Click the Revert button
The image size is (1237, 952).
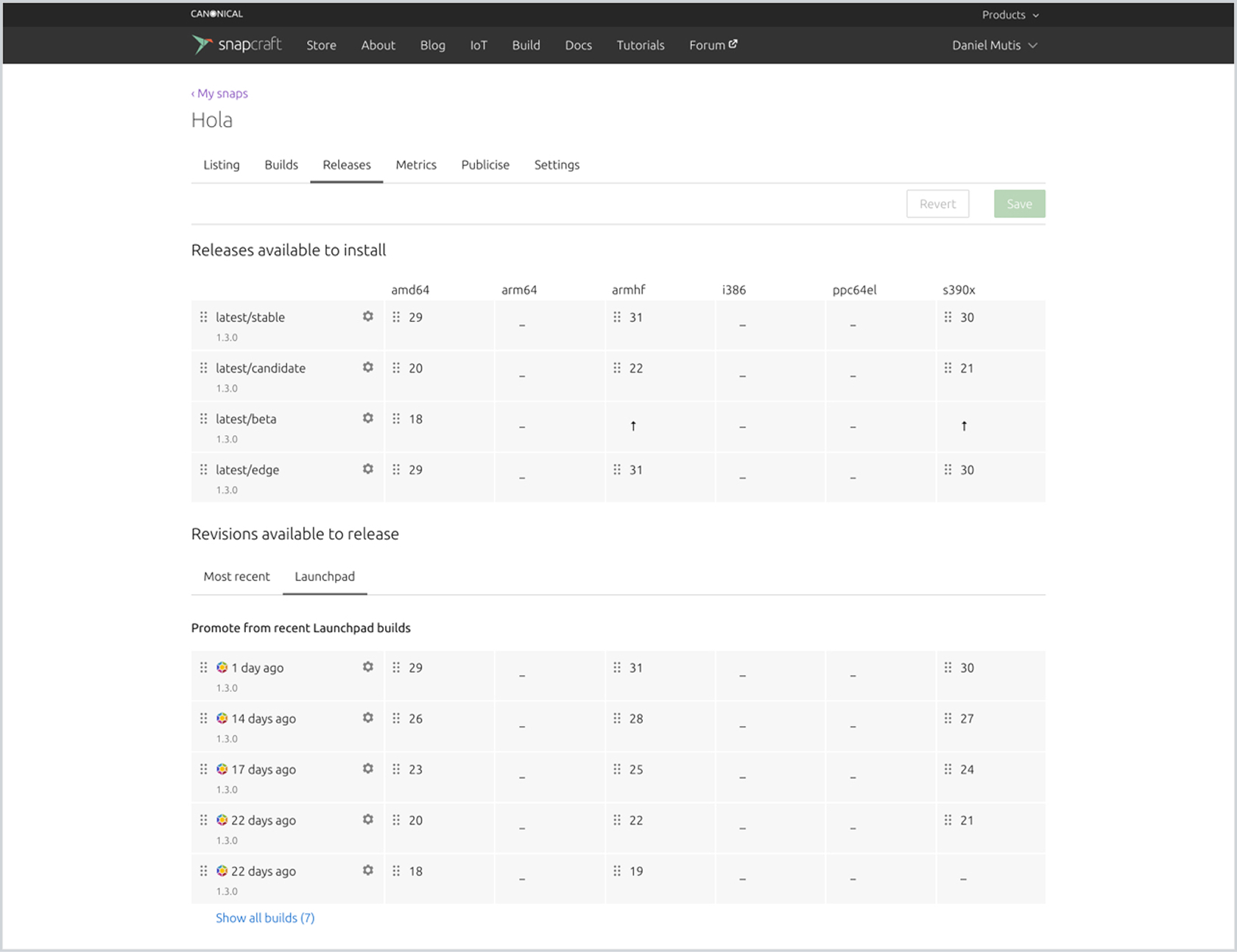[x=937, y=204]
